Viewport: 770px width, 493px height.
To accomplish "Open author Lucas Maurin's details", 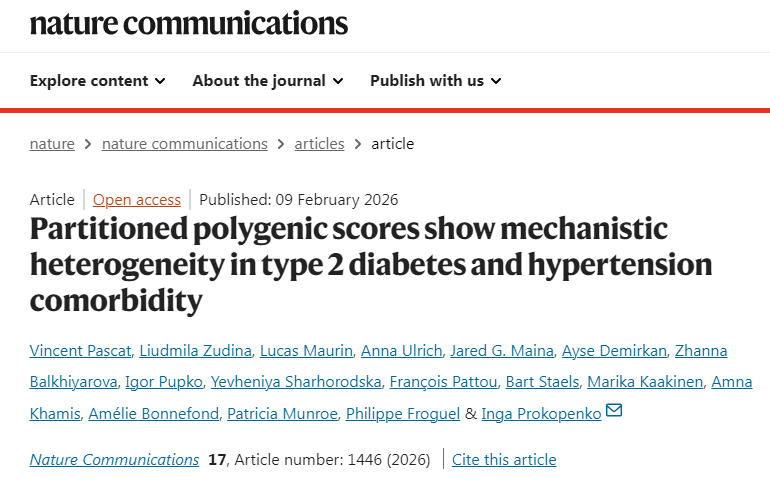I will point(306,351).
